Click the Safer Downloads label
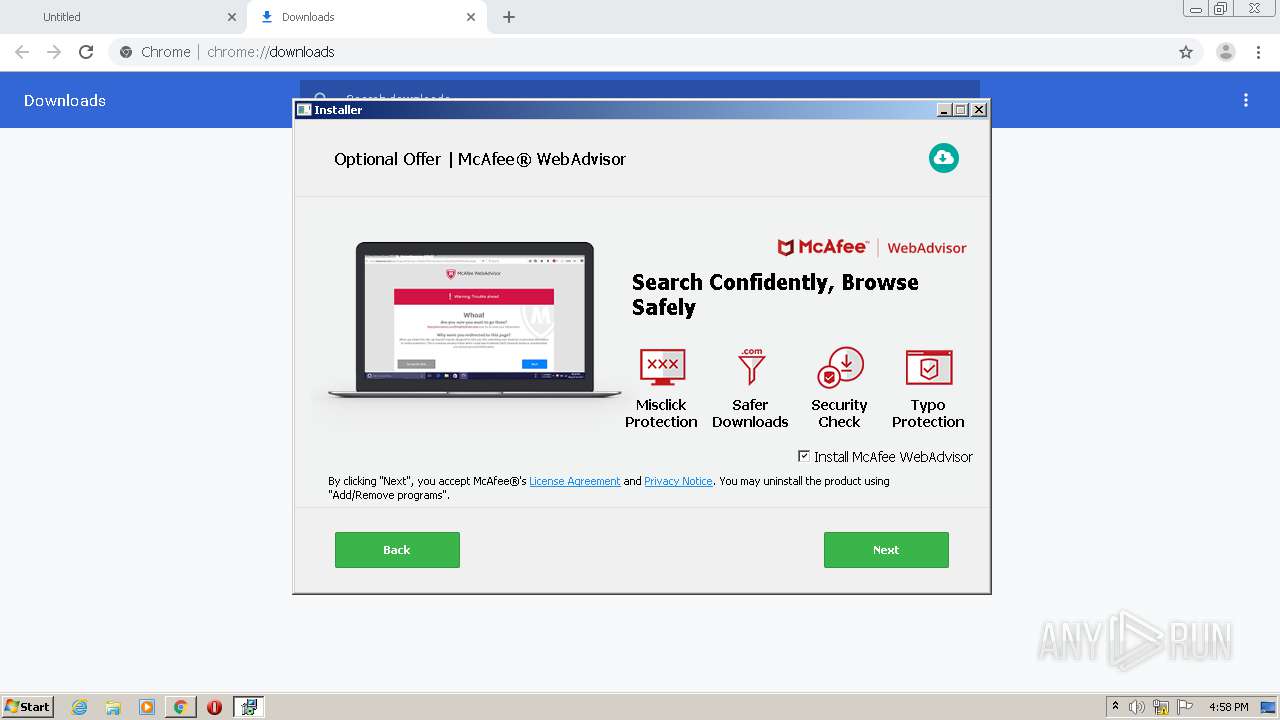This screenshot has height=720, width=1280. (x=750, y=413)
